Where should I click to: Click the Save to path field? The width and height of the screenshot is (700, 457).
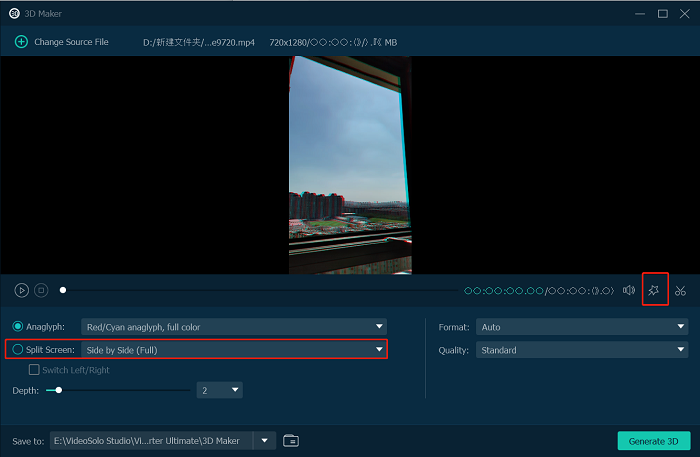pyautogui.click(x=151, y=441)
